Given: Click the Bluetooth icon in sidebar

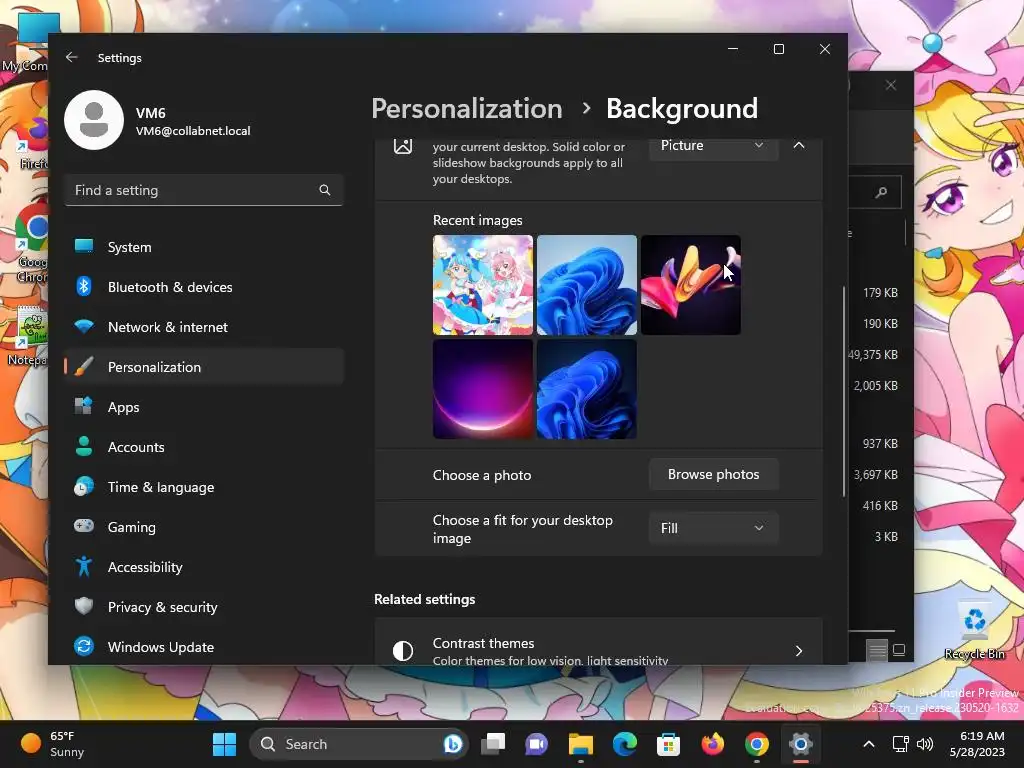Looking at the screenshot, I should coord(84,286).
